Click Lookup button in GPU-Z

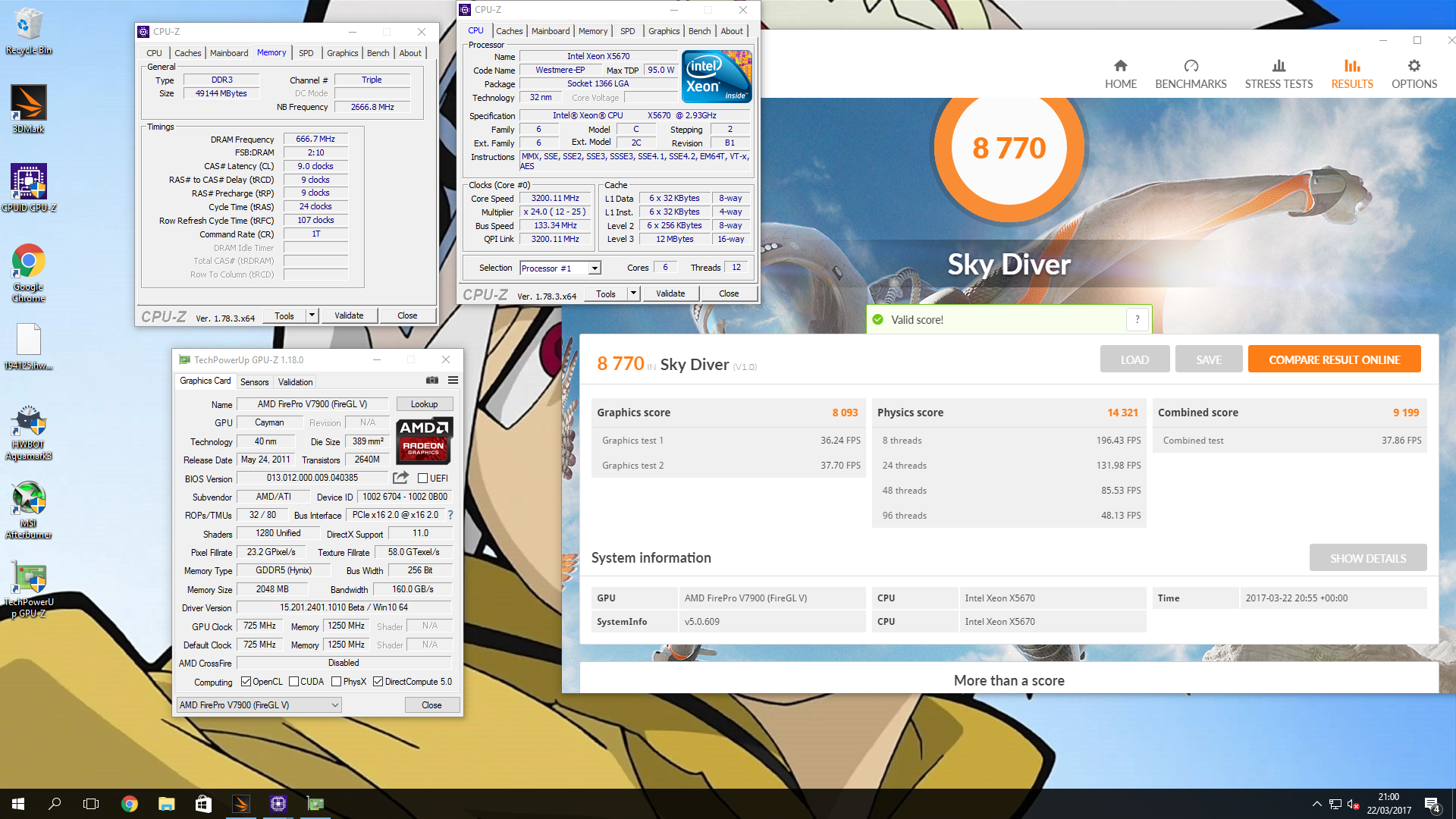click(x=424, y=404)
